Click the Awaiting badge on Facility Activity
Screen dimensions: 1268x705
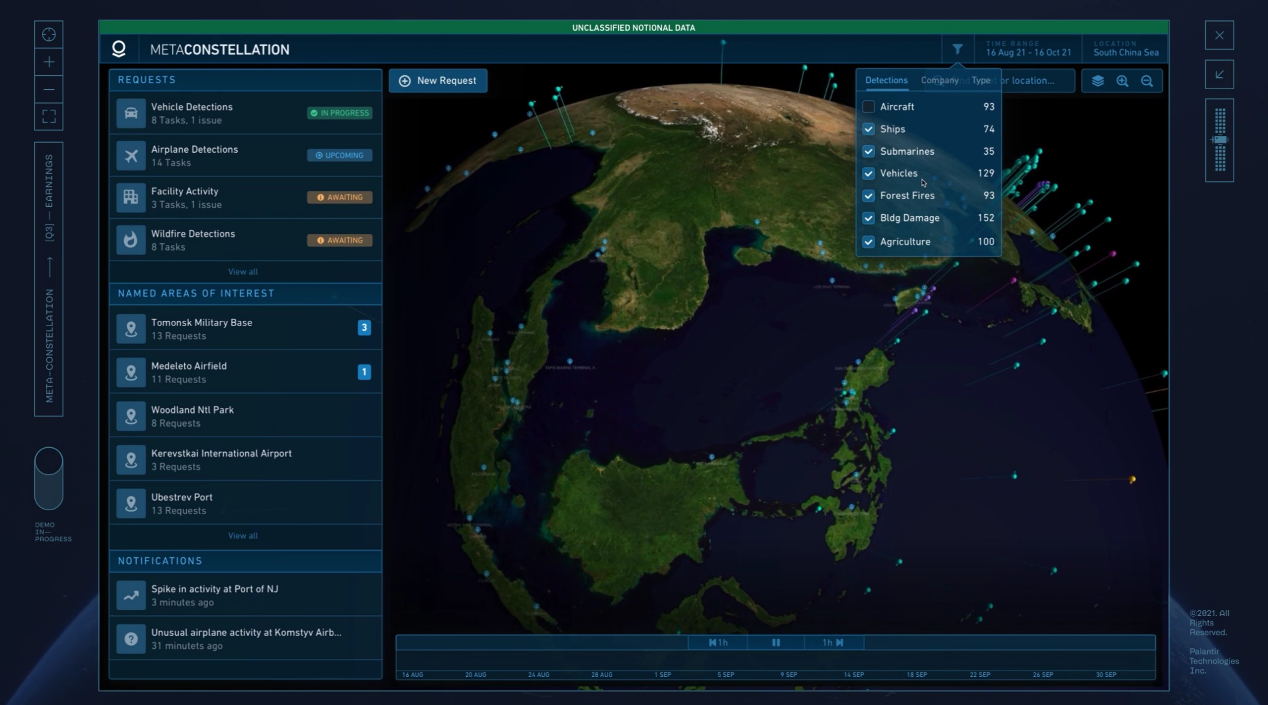(340, 197)
